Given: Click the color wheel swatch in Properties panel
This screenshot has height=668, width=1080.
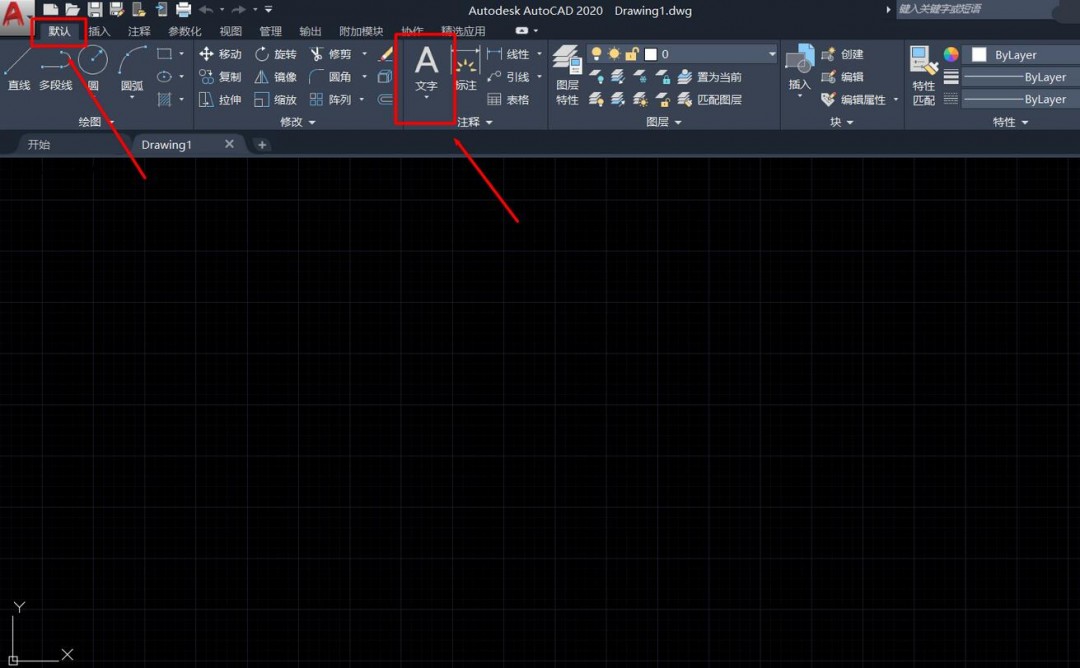Looking at the screenshot, I should pyautogui.click(x=951, y=54).
